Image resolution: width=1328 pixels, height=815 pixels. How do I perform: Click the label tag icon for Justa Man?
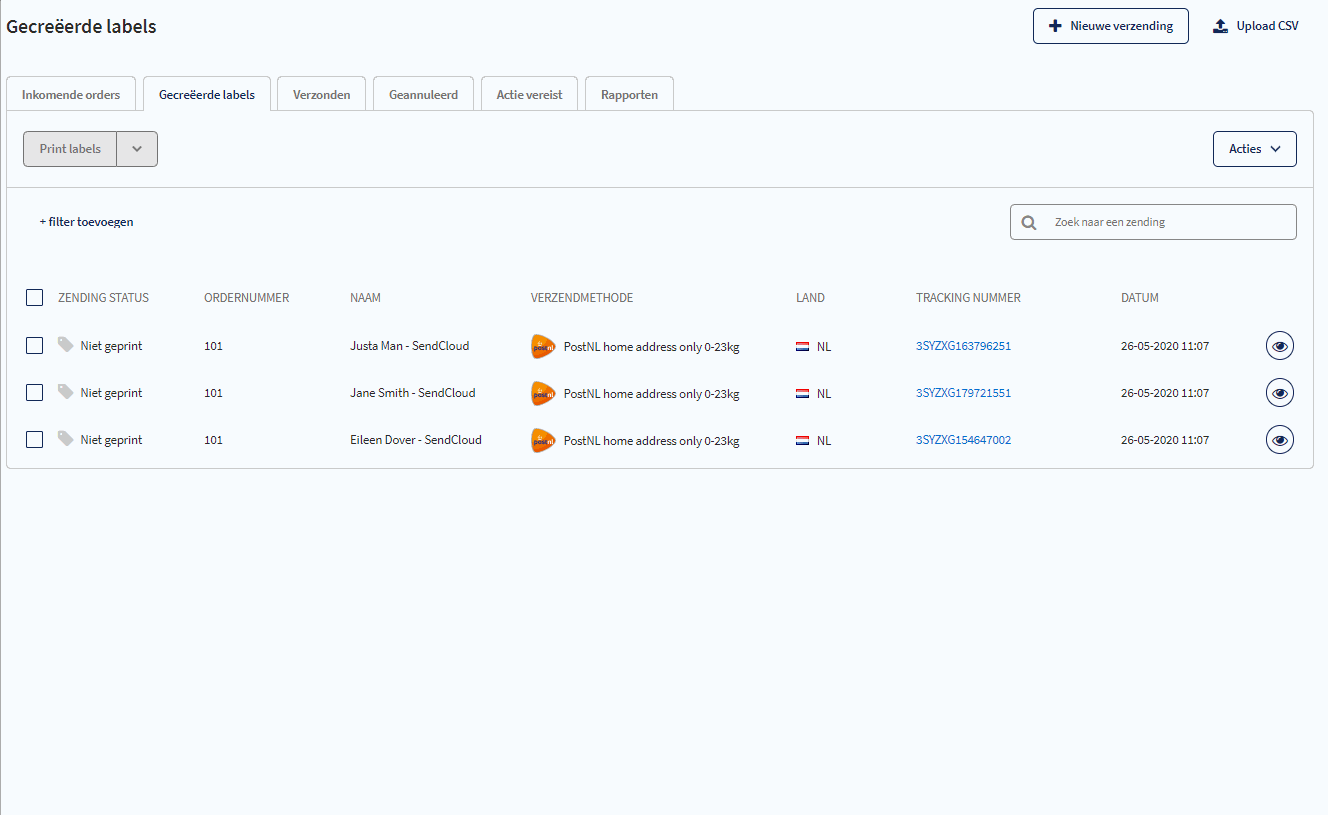[x=65, y=345]
